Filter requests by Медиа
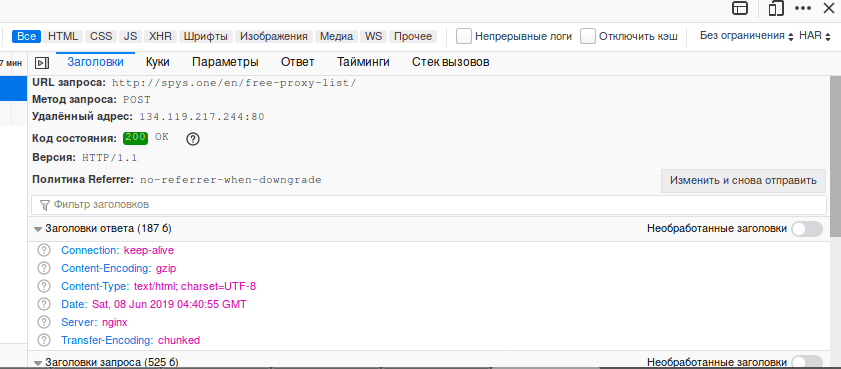 coord(336,36)
